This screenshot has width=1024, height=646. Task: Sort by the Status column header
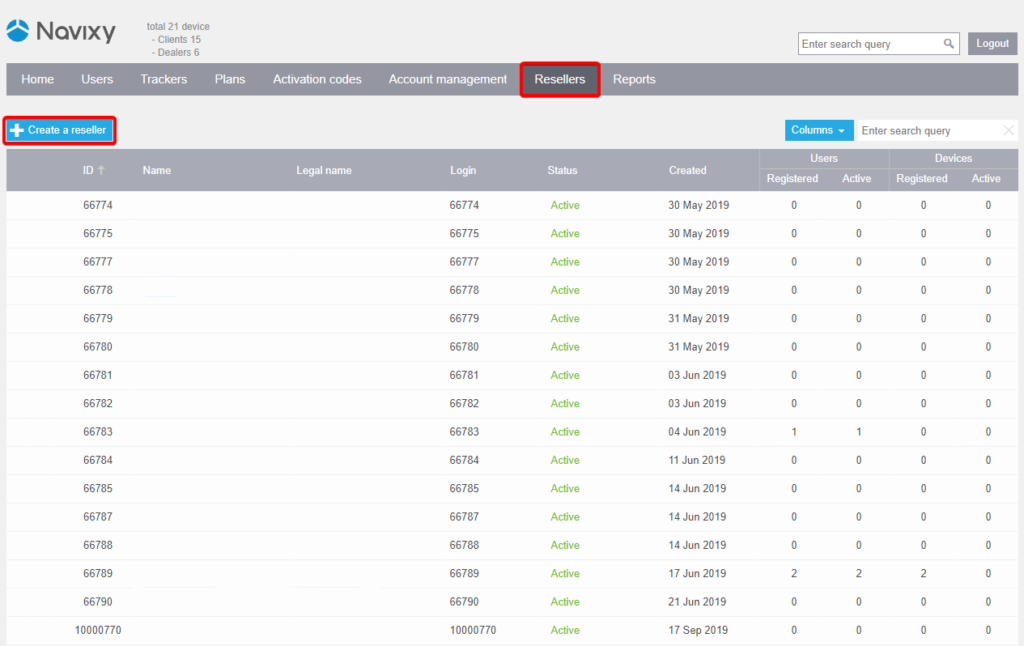[562, 170]
